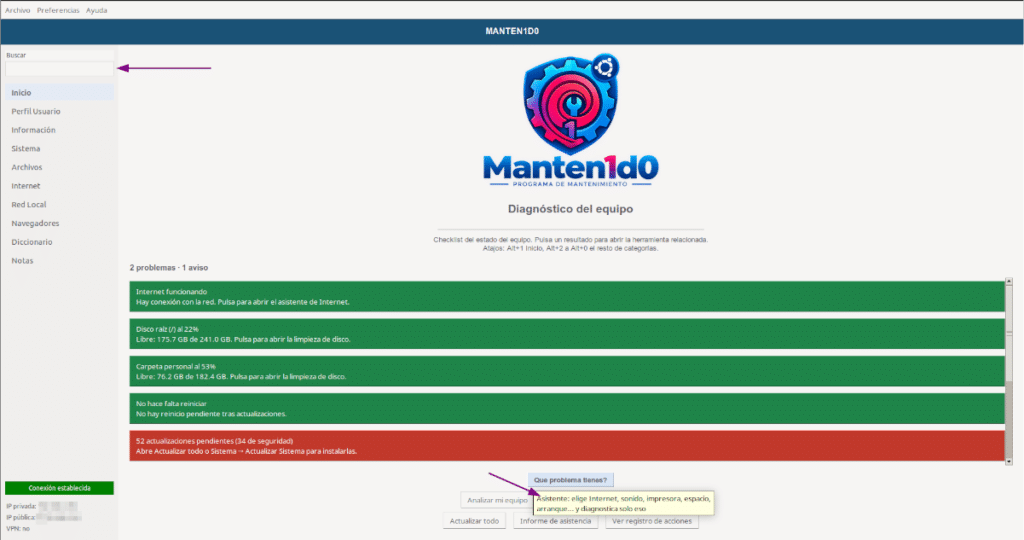Open the Notas category
Screen dimensions: 1024x540
59,261
